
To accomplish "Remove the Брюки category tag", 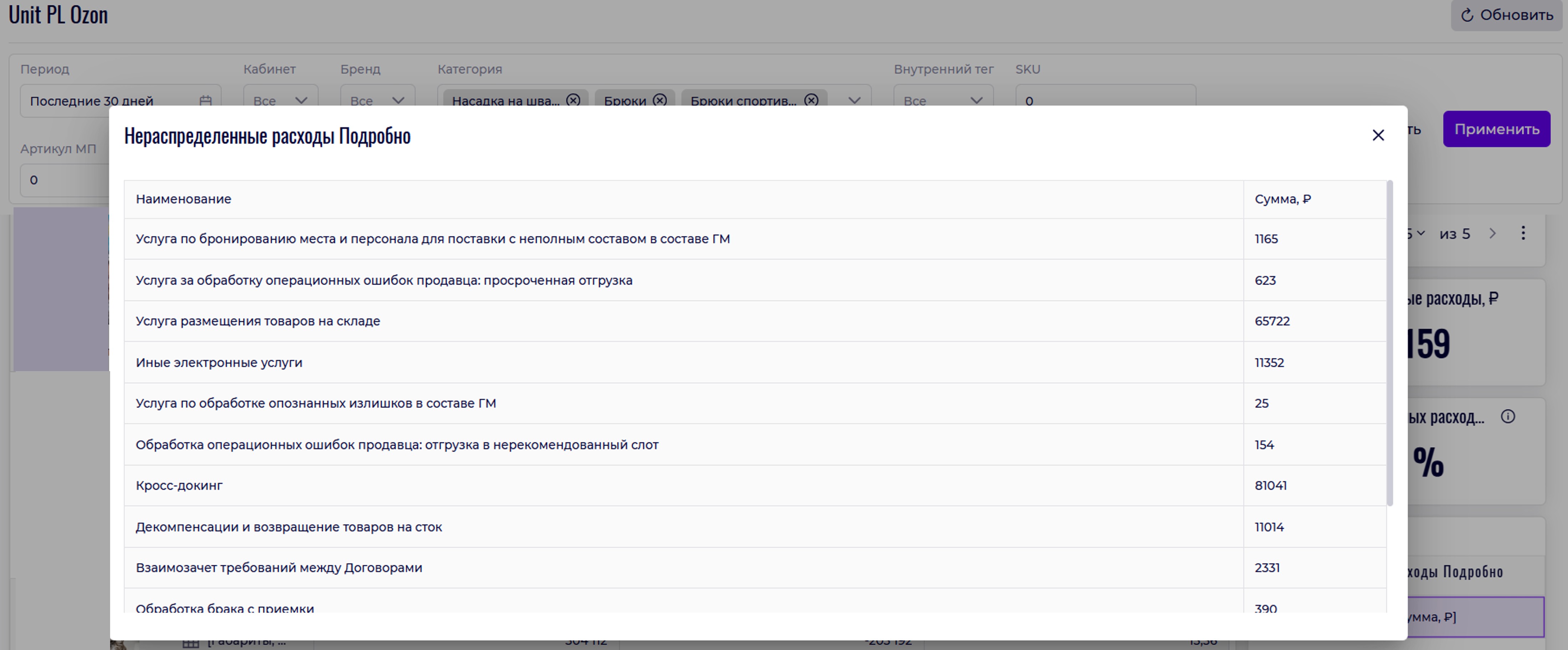I will 659,100.
